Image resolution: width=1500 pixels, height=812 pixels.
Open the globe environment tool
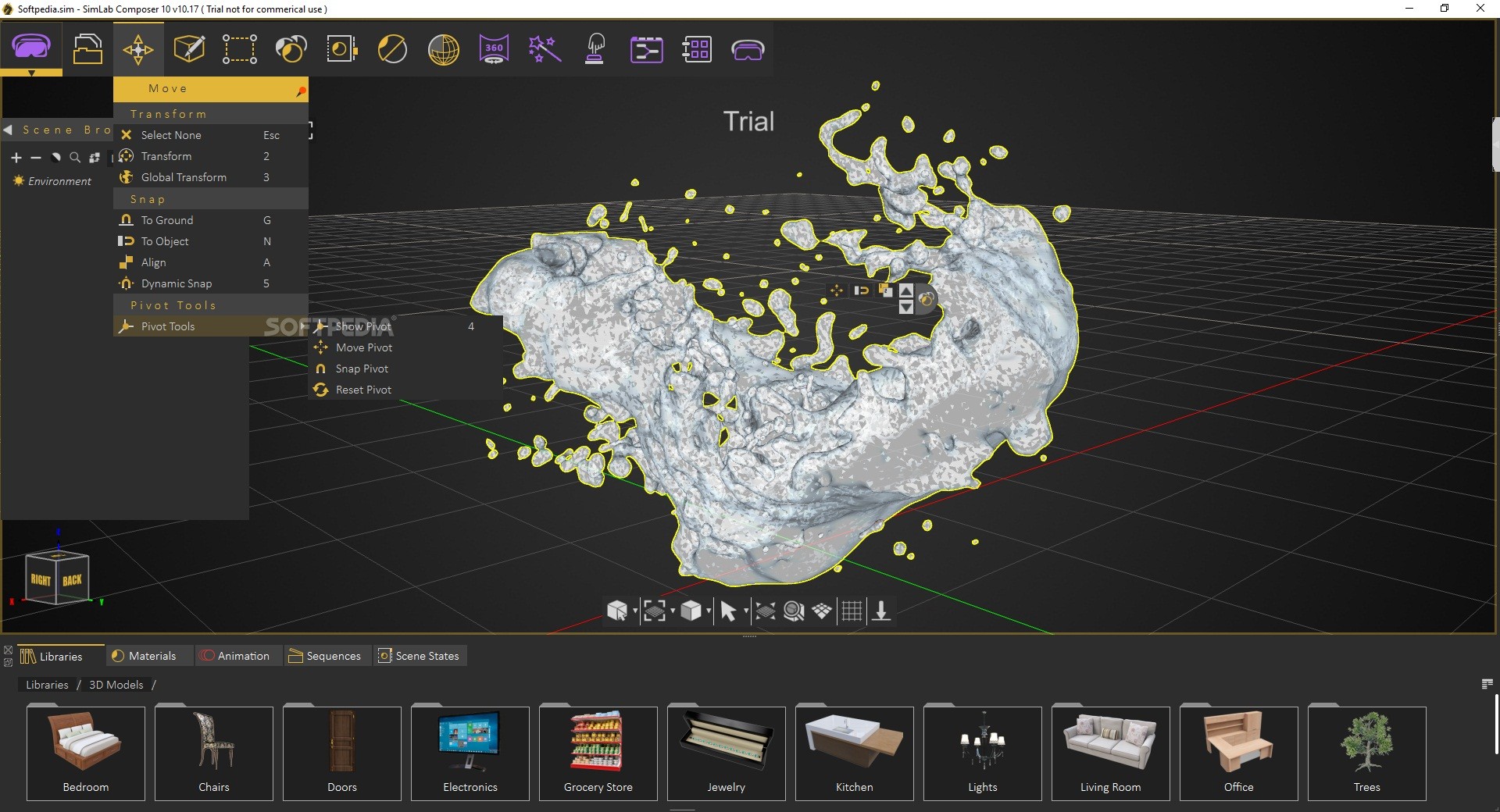(x=443, y=49)
